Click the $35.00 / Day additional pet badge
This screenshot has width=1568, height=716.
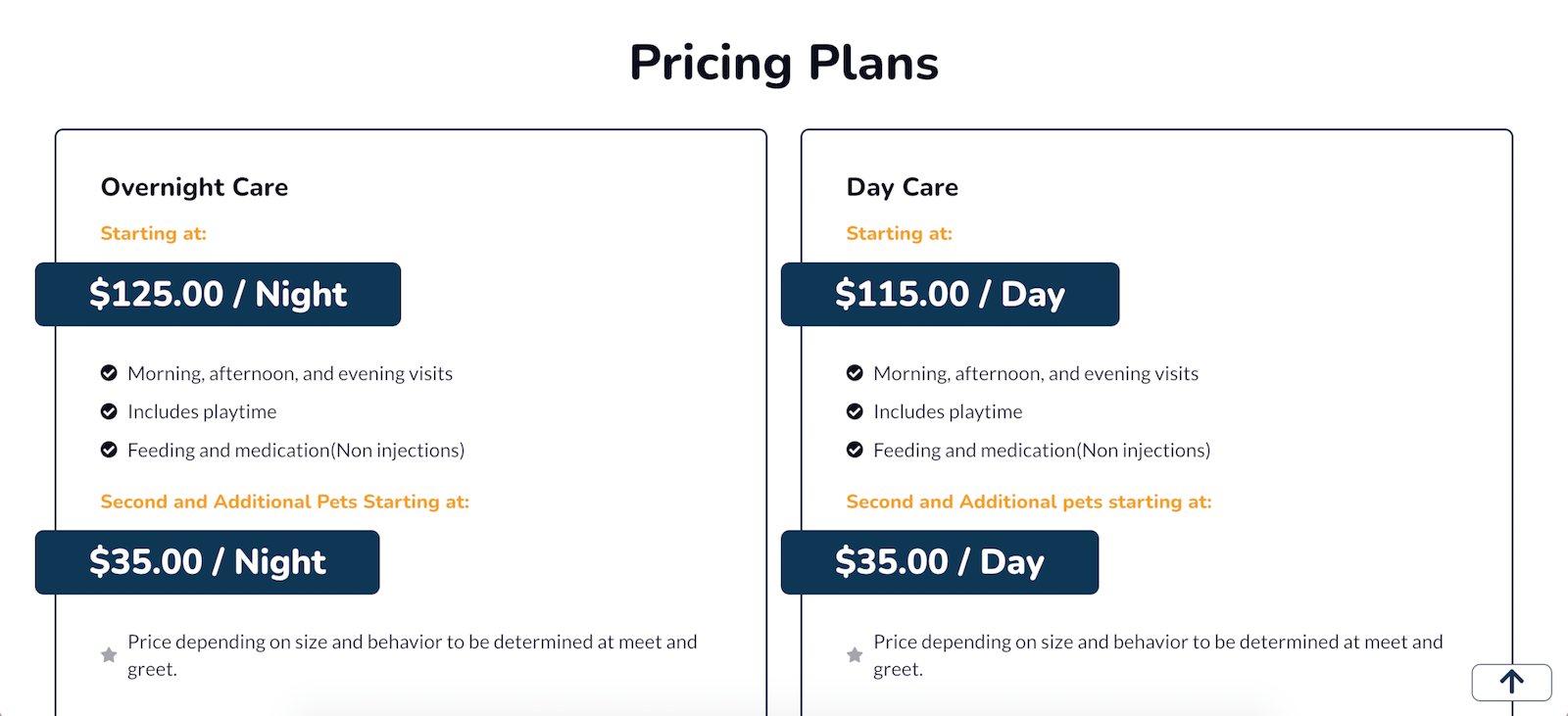click(x=940, y=562)
